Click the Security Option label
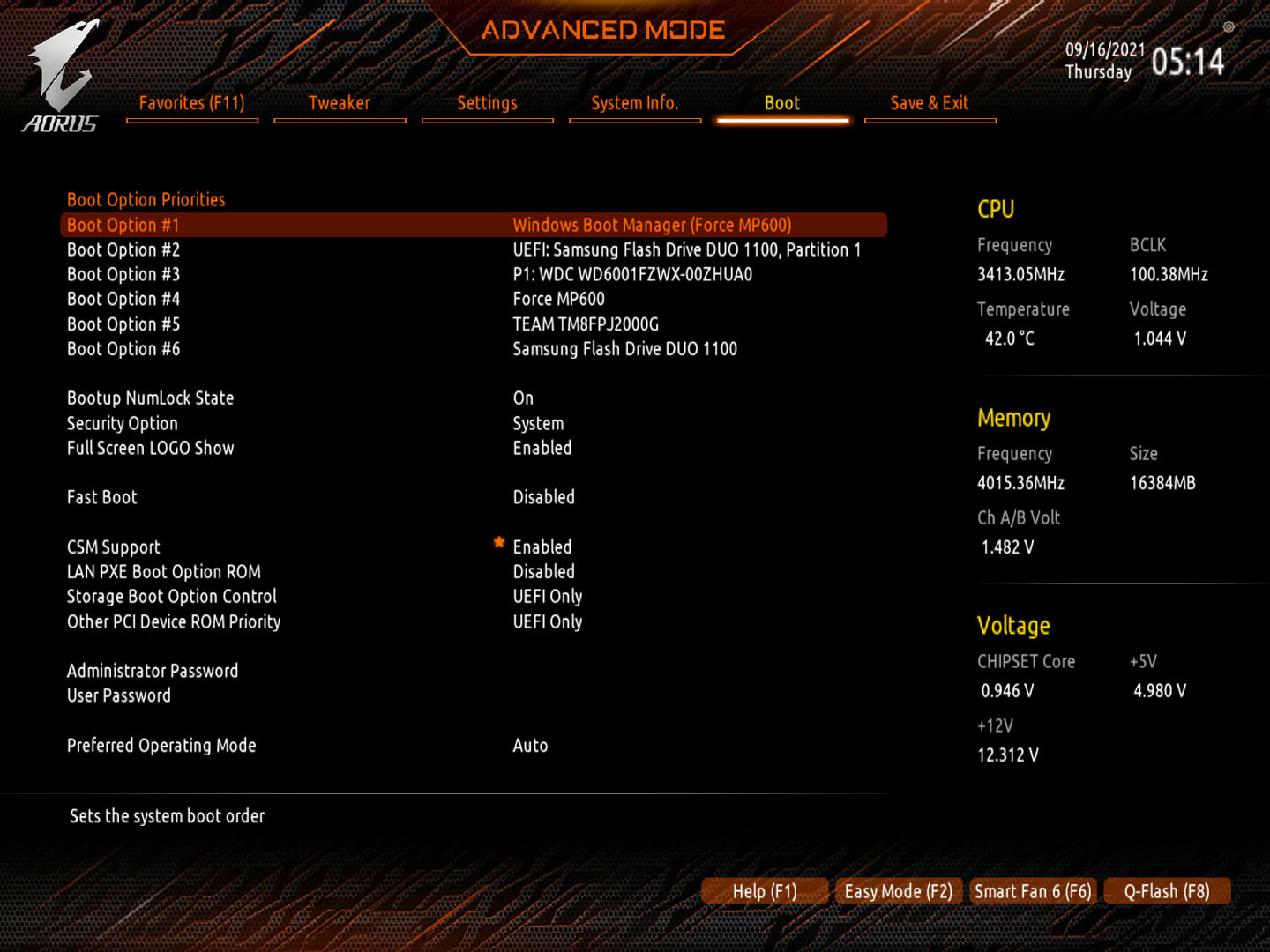Viewport: 1270px width, 952px height. [123, 424]
